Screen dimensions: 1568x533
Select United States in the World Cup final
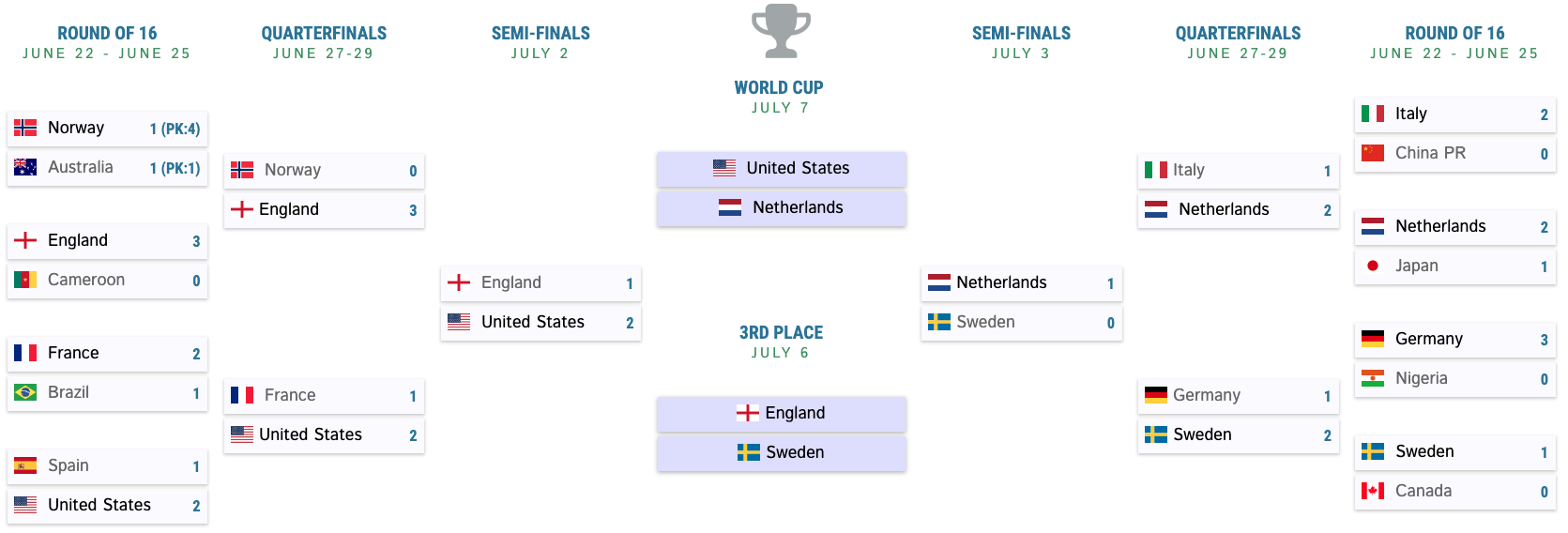click(781, 168)
